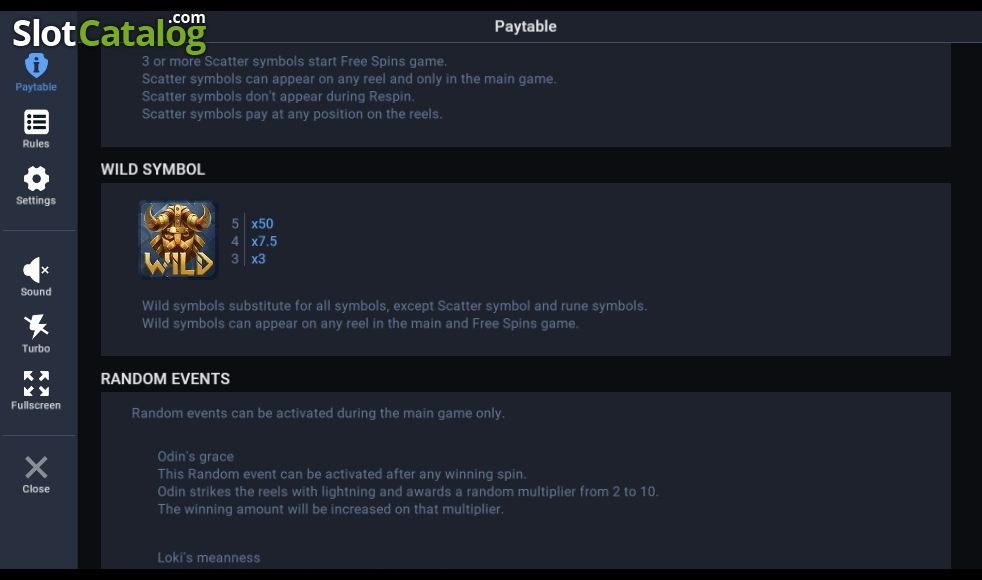Toggle Turbo mode lightning icon

[36, 326]
